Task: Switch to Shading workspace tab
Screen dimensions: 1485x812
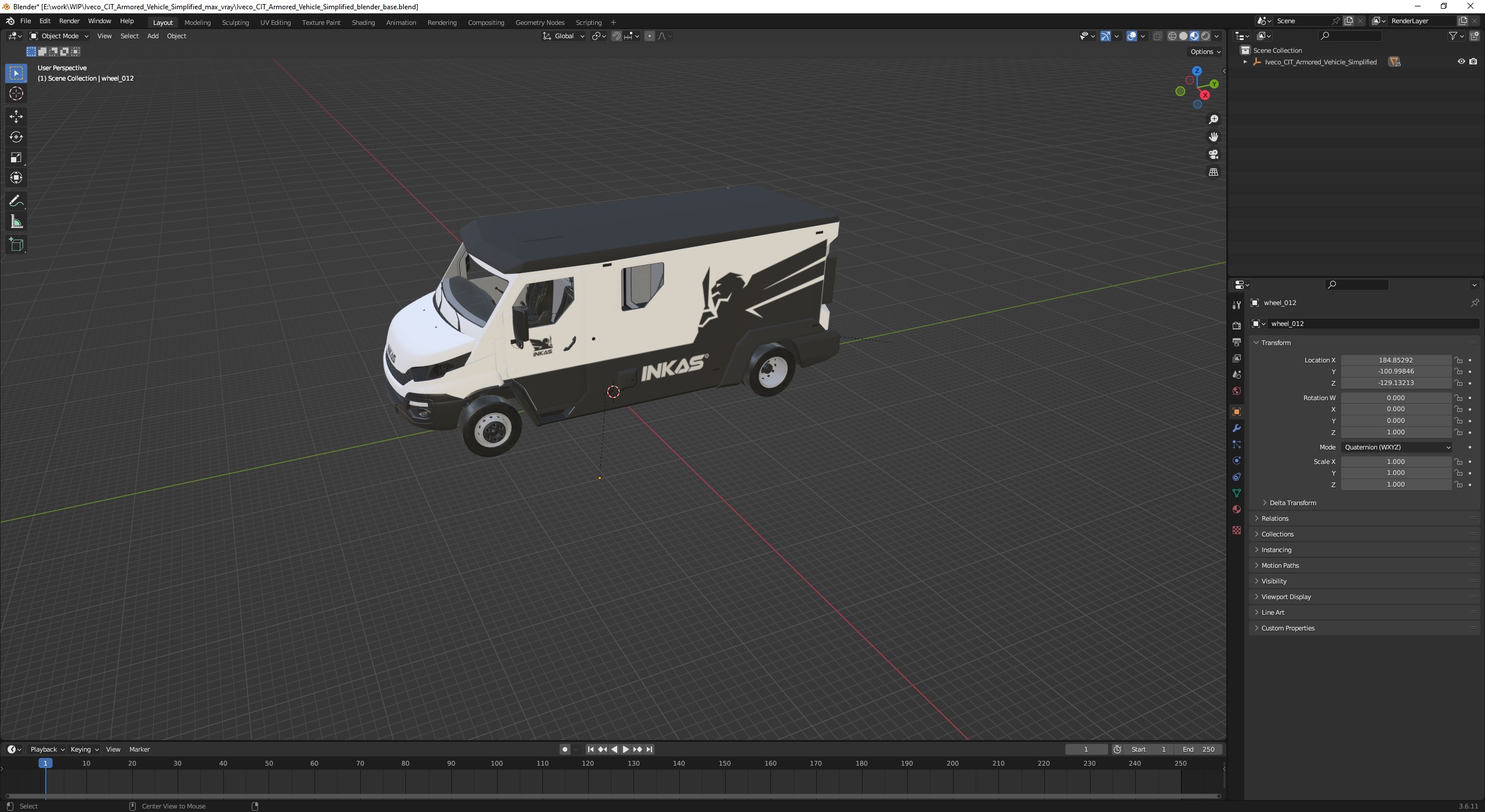Action: coord(363,23)
